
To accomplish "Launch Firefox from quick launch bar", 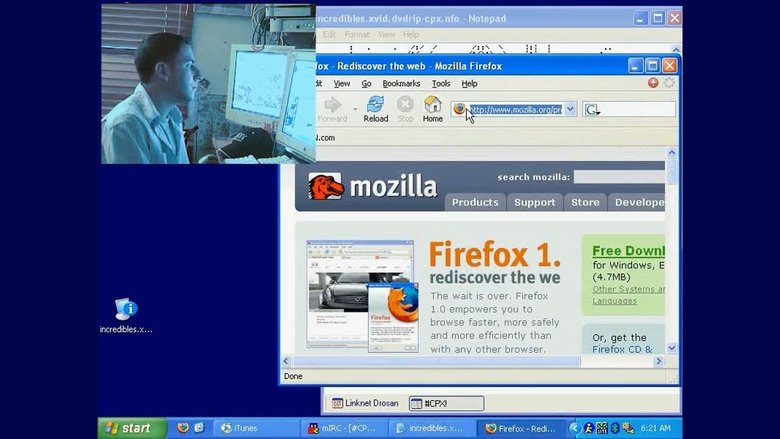I will (183, 428).
